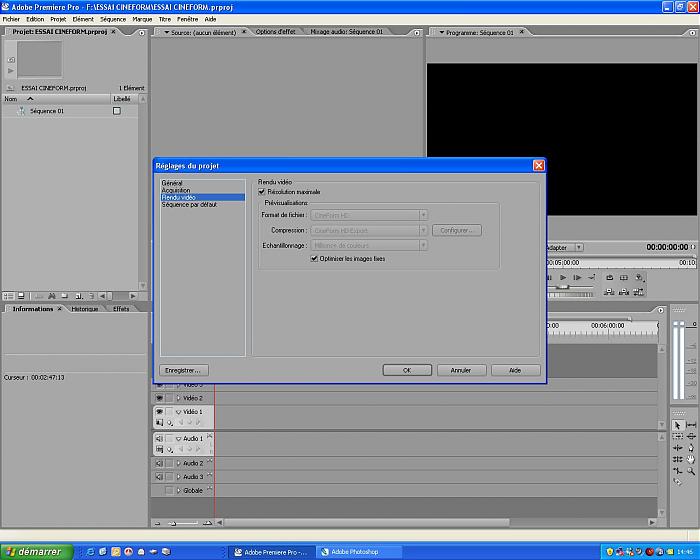The width and height of the screenshot is (700, 560).
Task: Select the Track Select dashed-rectangle tool
Action: [x=677, y=437]
